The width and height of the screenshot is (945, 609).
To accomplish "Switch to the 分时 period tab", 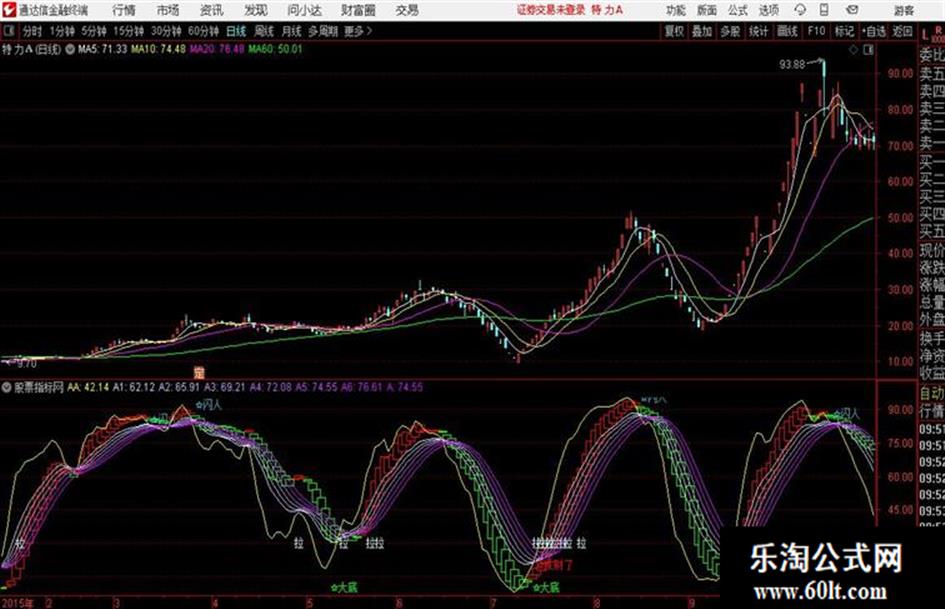I will 32,31.
